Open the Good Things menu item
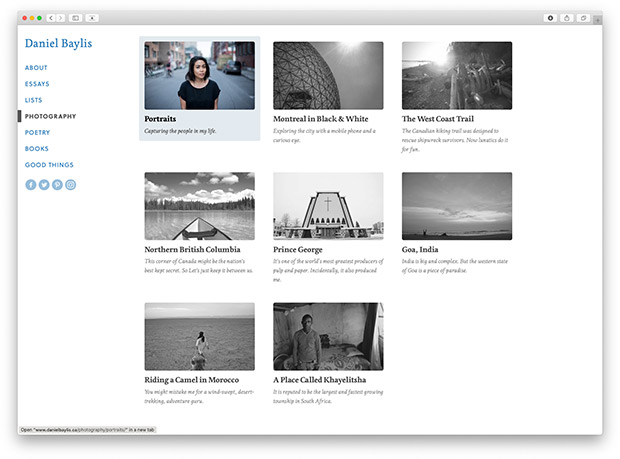Viewport: 620px width, 459px height. (49, 164)
